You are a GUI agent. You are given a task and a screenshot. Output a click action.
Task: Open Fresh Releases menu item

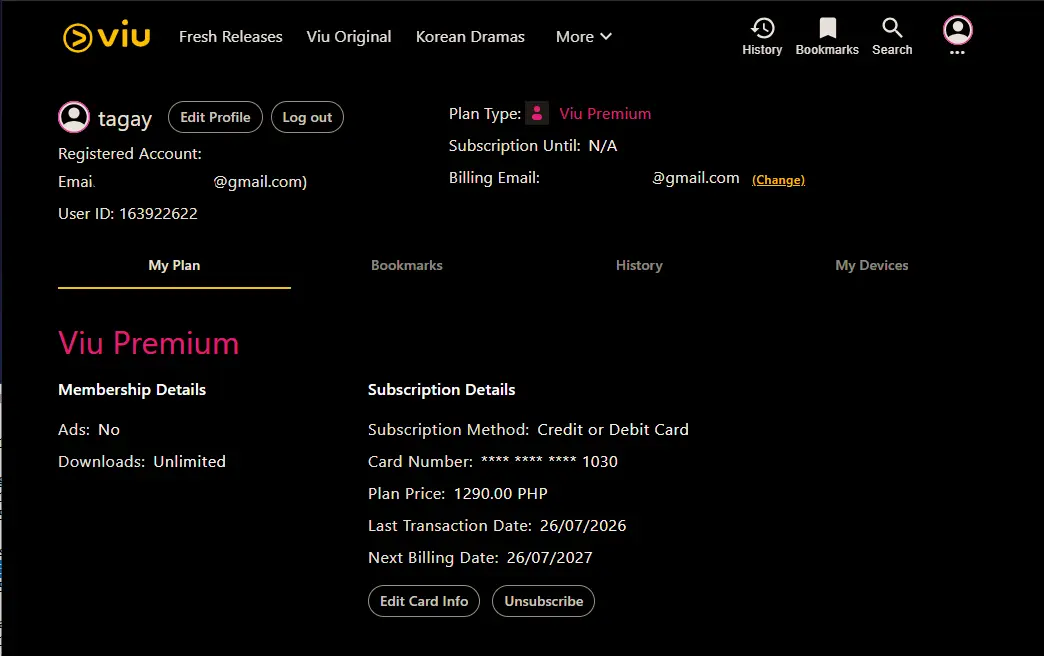pos(230,37)
